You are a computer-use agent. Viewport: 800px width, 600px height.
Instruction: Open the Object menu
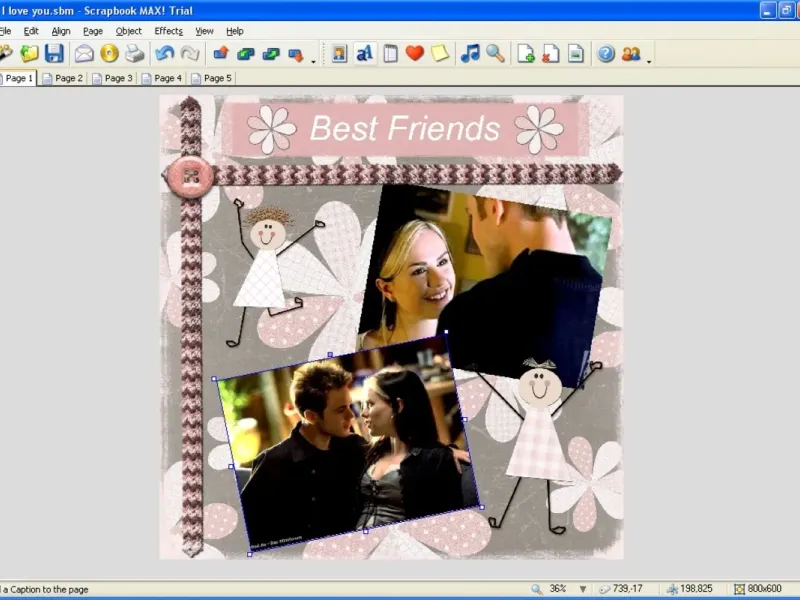(x=129, y=31)
